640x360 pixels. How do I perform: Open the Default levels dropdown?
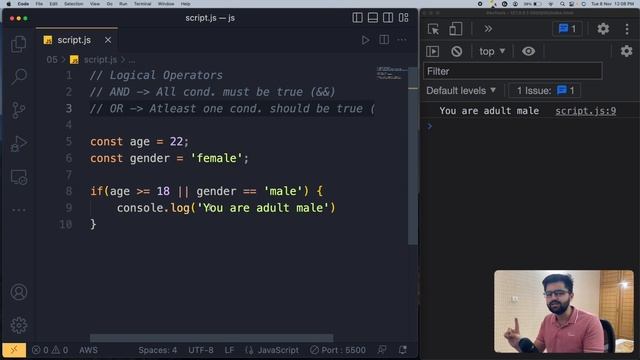coord(461,91)
